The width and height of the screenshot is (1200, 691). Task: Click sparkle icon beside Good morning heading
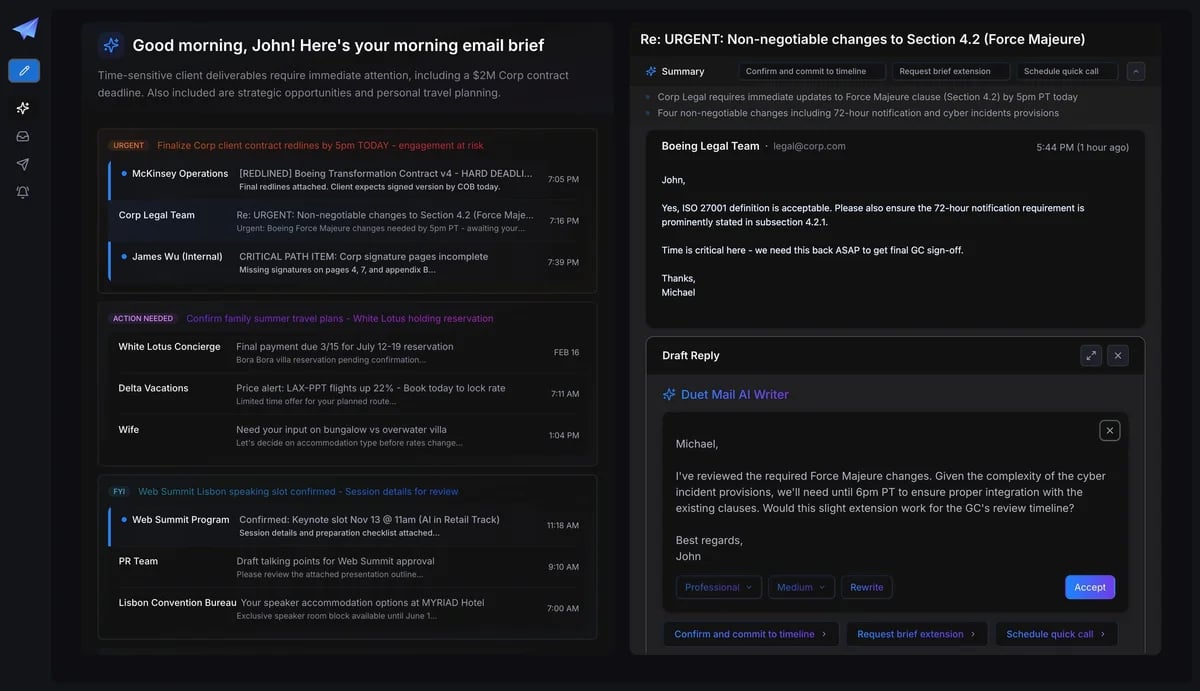111,45
